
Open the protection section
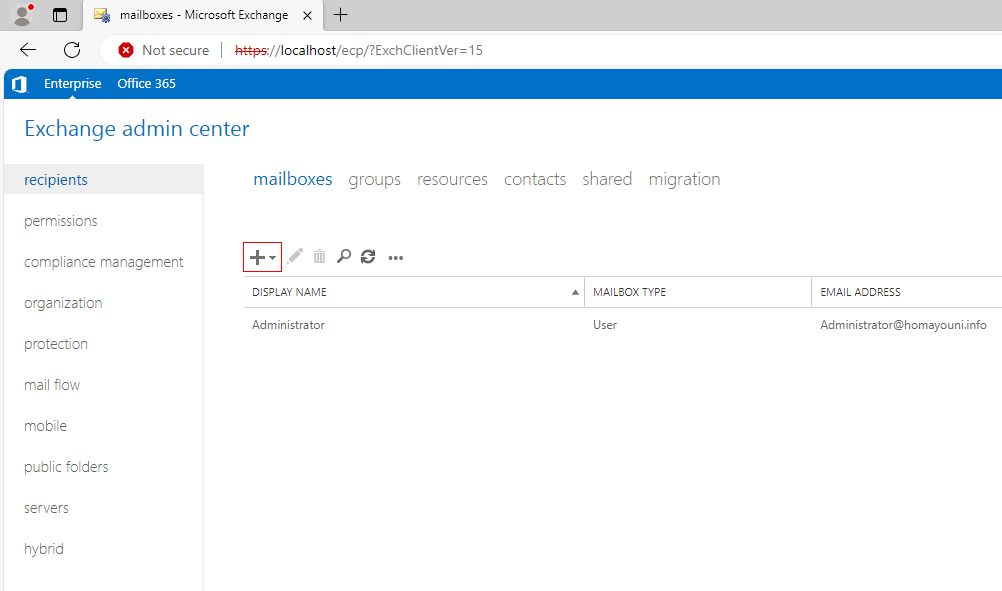56,344
